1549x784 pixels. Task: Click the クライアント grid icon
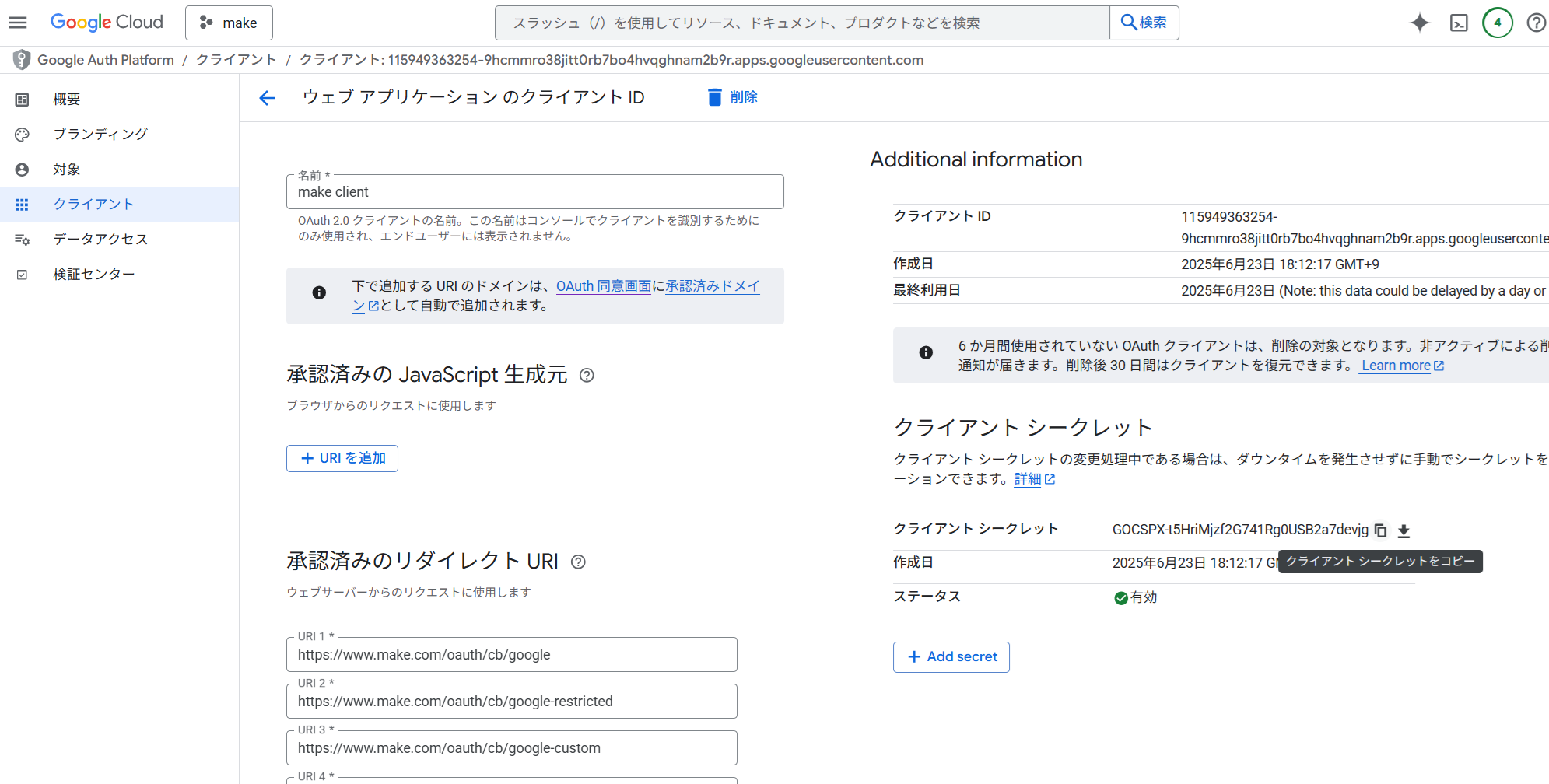click(x=22, y=205)
